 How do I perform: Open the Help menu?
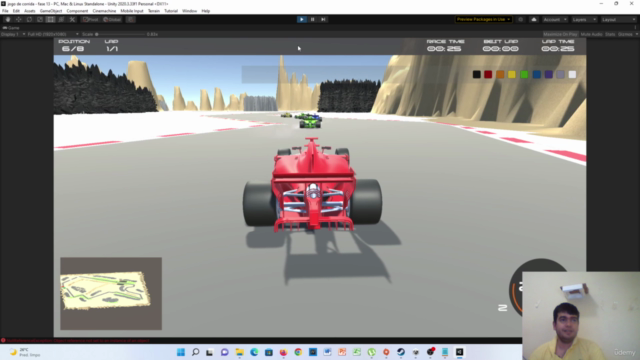[x=206, y=11]
